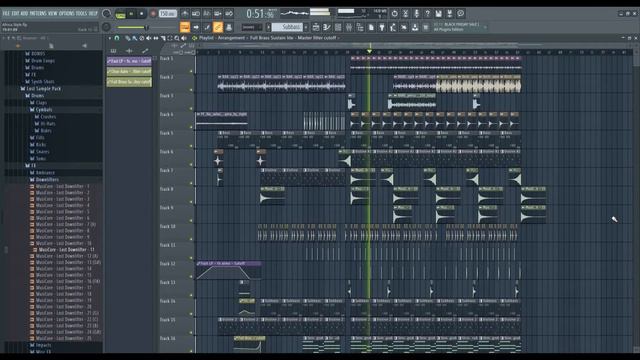Image resolution: width=640 pixels, height=360 pixels.
Task: Toggle the metronome icon
Action: pyautogui.click(x=185, y=14)
